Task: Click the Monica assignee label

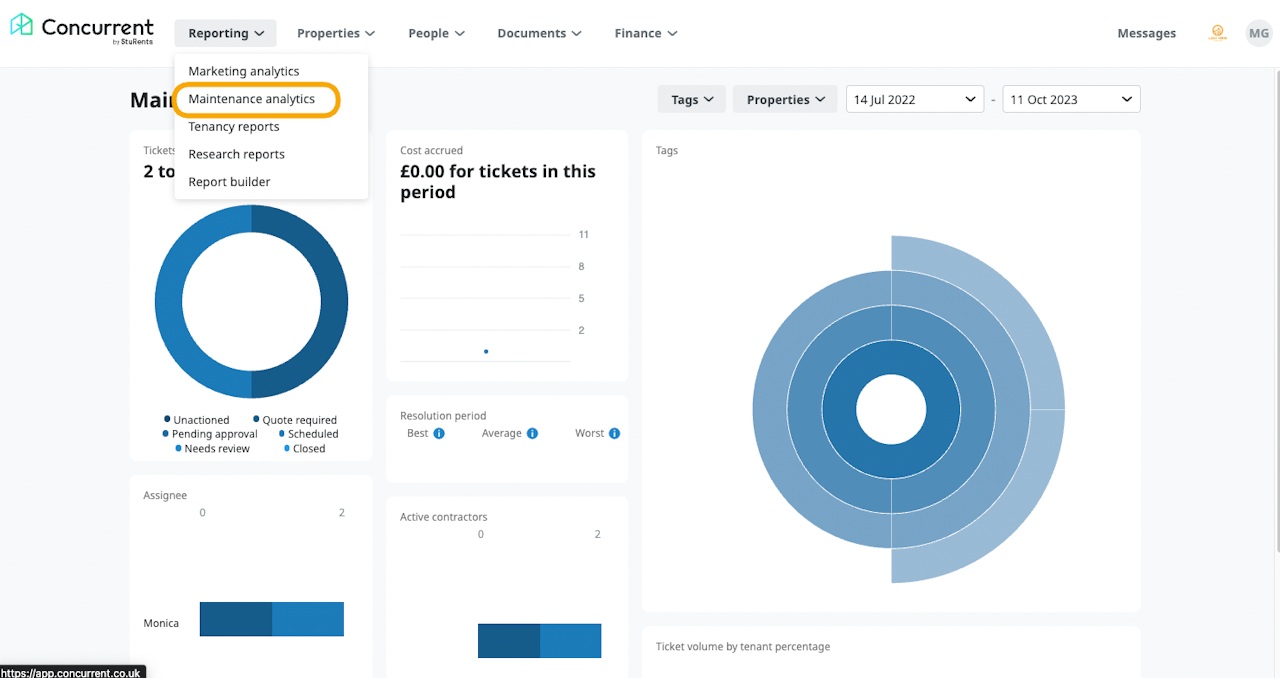Action: [161, 623]
